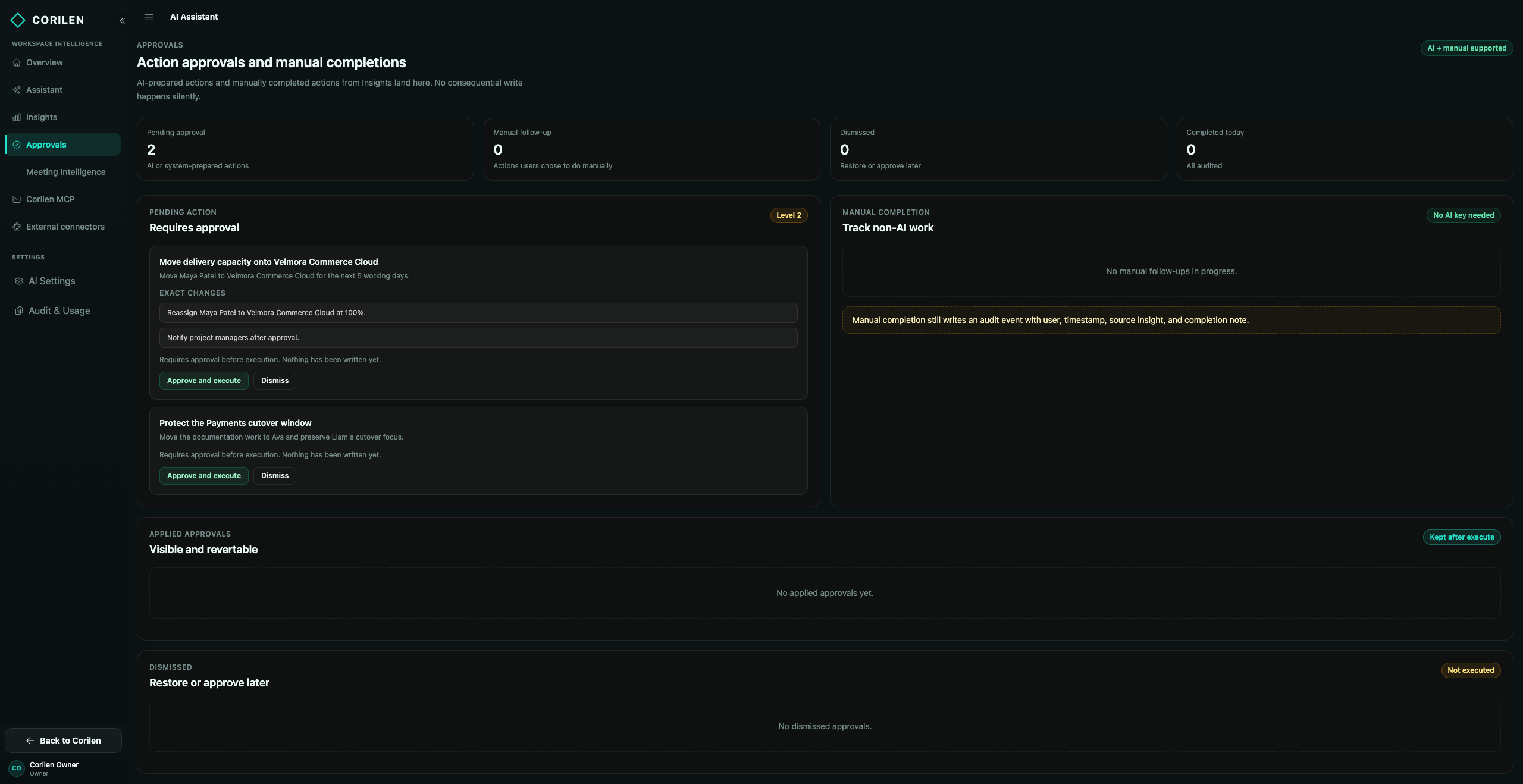Click the Corilen MCP icon
1523x784 pixels.
(17, 199)
